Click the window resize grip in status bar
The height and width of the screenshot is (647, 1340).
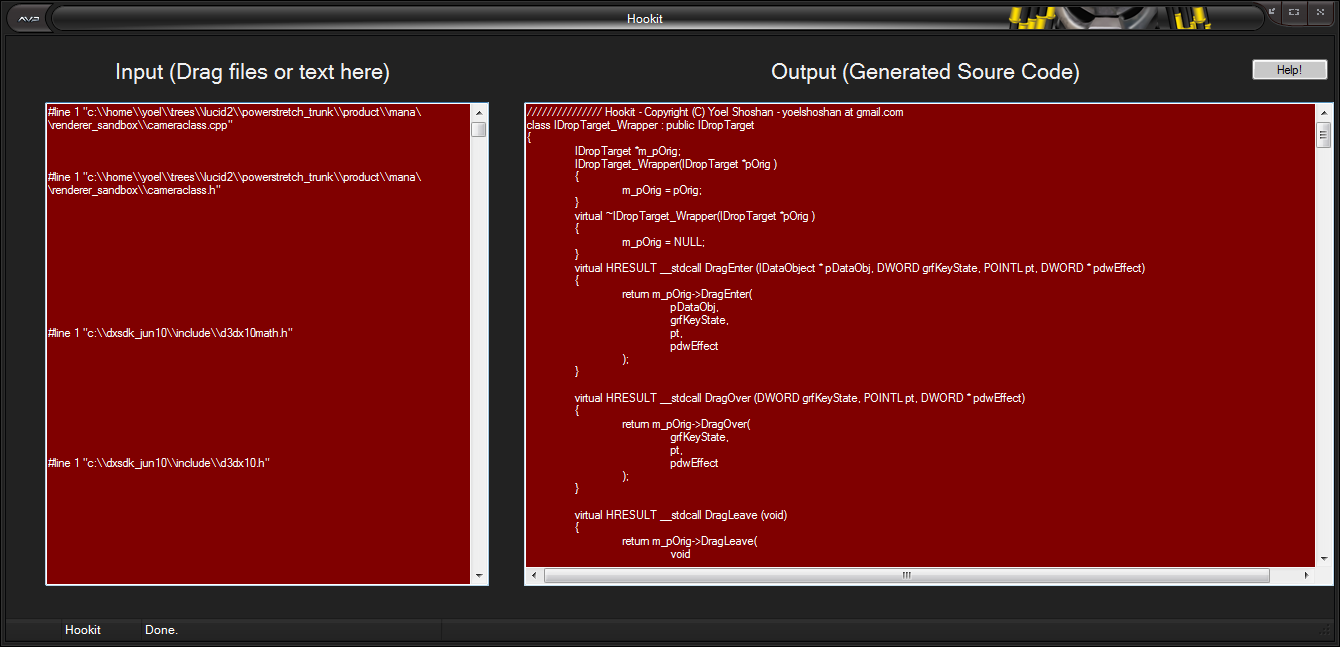click(1323, 630)
